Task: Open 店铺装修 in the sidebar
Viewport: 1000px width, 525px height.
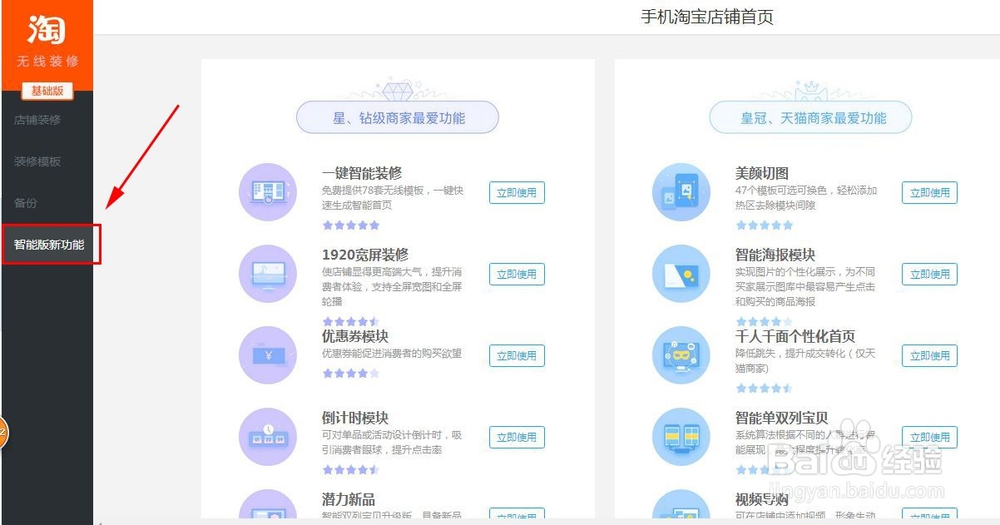Action: coord(38,119)
